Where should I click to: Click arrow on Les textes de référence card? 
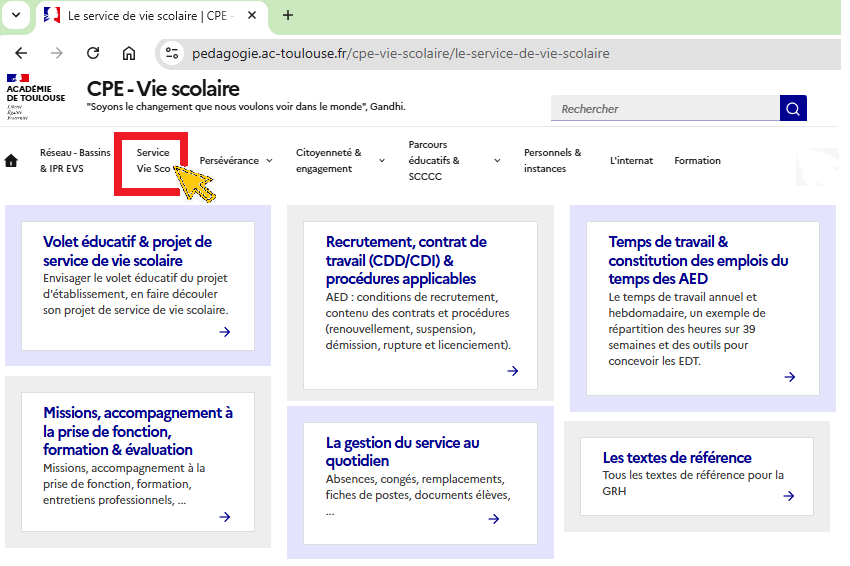pos(789,495)
